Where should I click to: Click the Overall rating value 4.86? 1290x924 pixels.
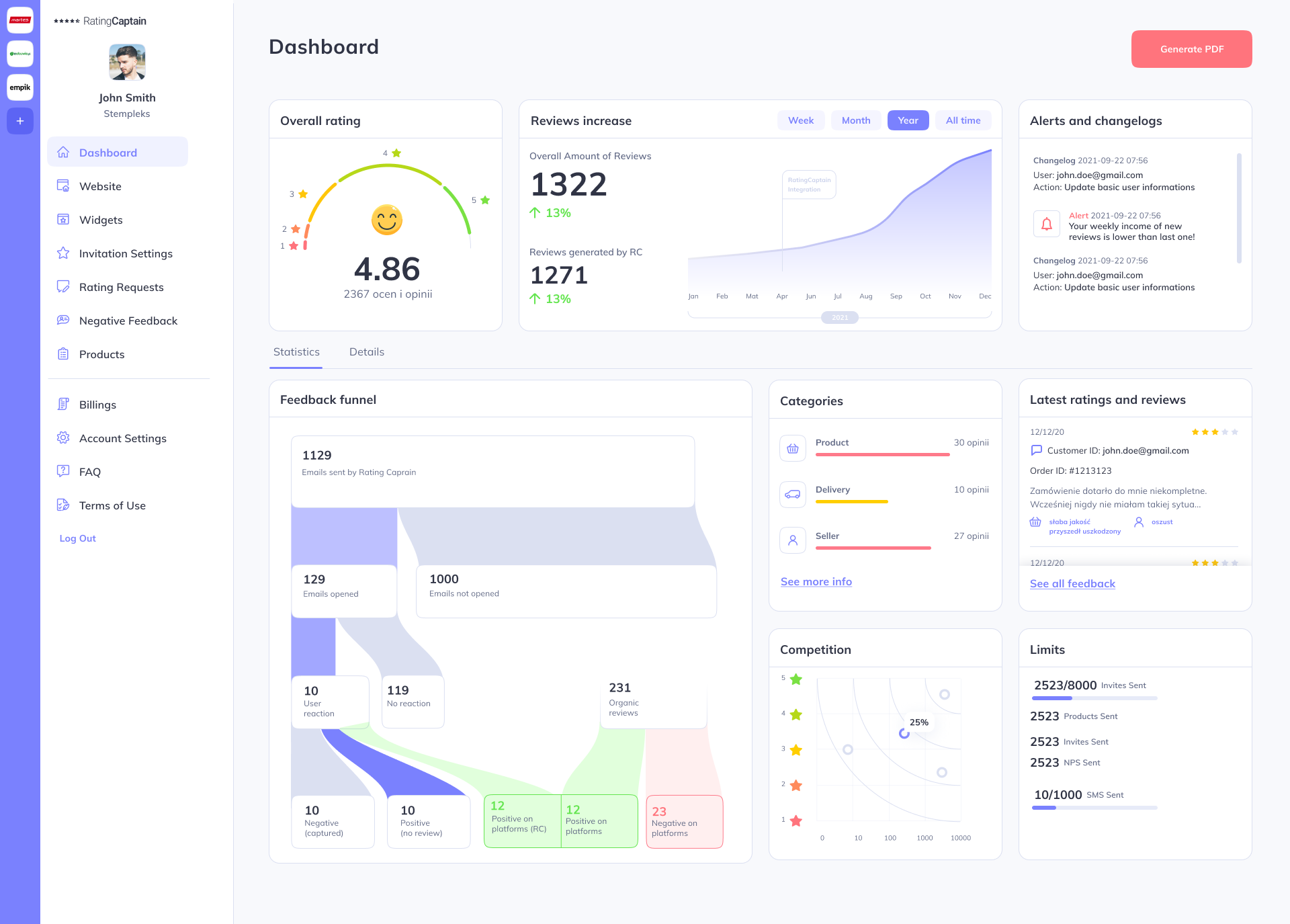pos(387,269)
